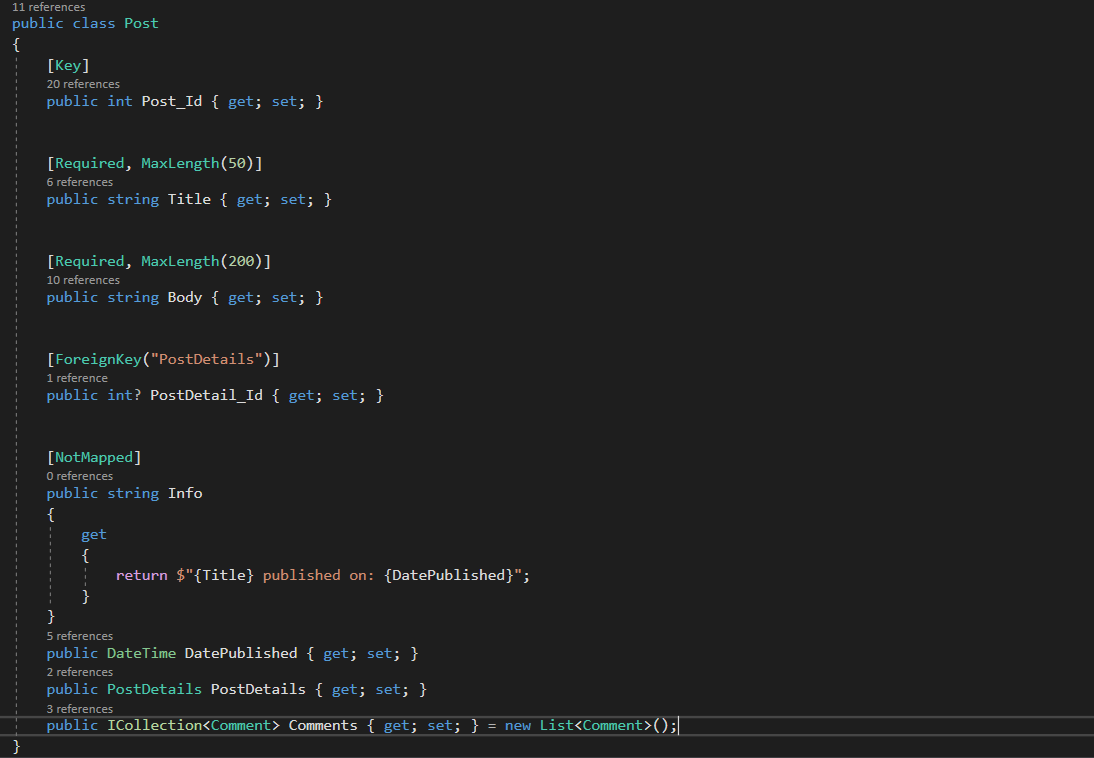This screenshot has height=758, width=1094.
Task: Open the '2 references' CodeLens above PostDetails
Action: click(x=80, y=672)
